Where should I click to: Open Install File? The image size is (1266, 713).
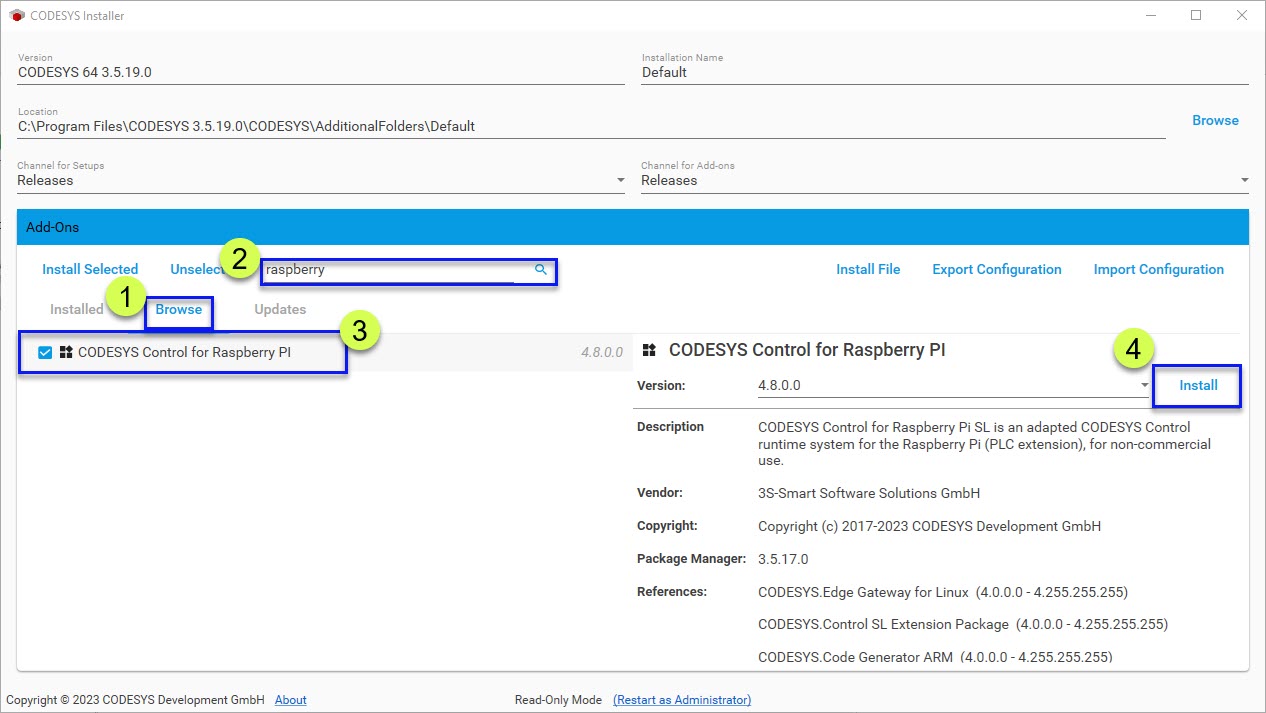(868, 269)
